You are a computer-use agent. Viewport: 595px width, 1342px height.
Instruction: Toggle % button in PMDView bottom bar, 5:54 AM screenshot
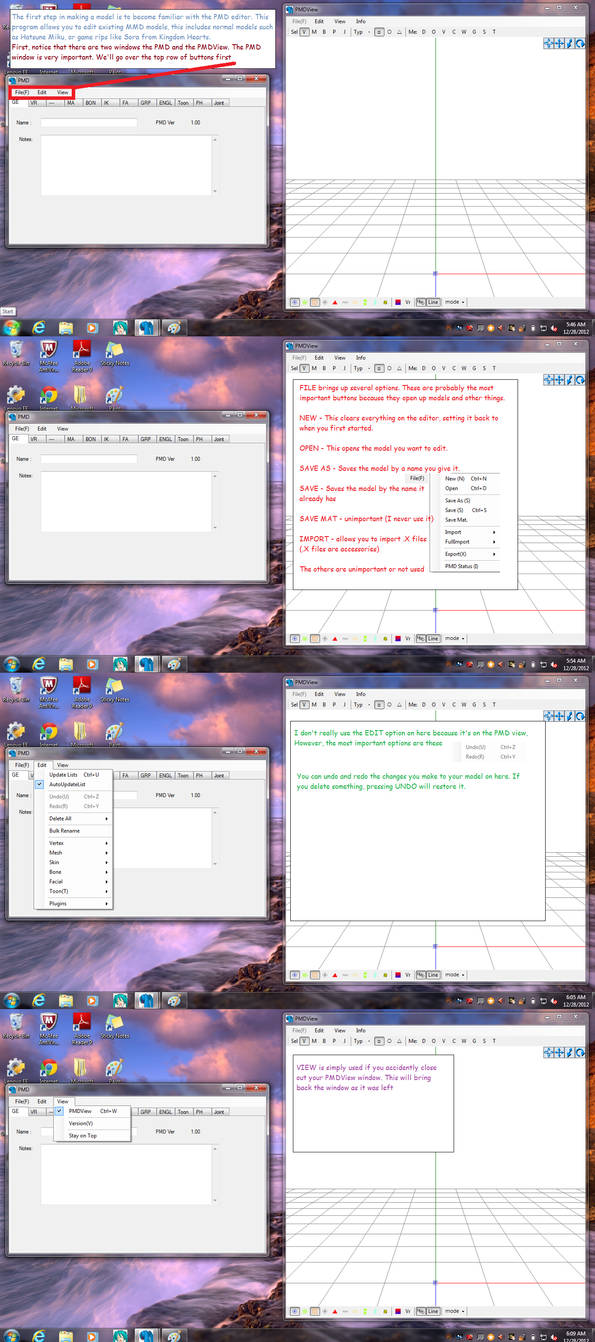[x=420, y=637]
